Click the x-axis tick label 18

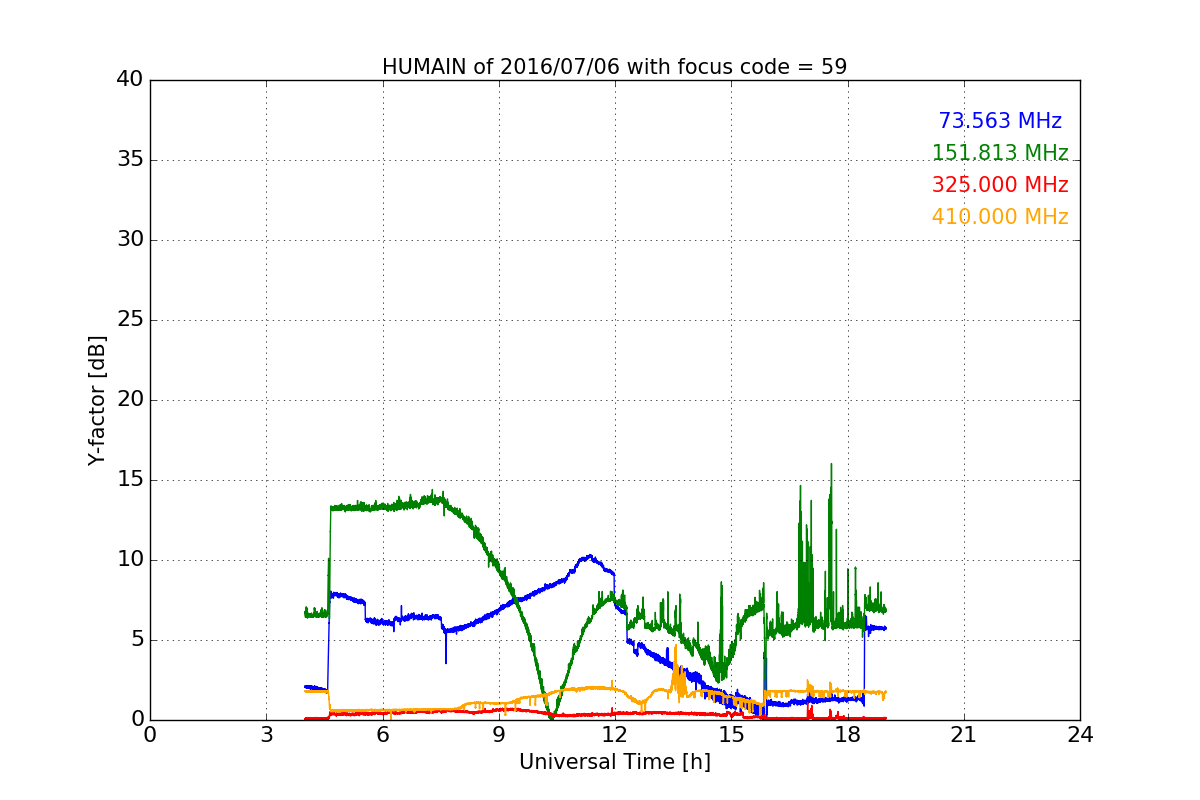(847, 735)
